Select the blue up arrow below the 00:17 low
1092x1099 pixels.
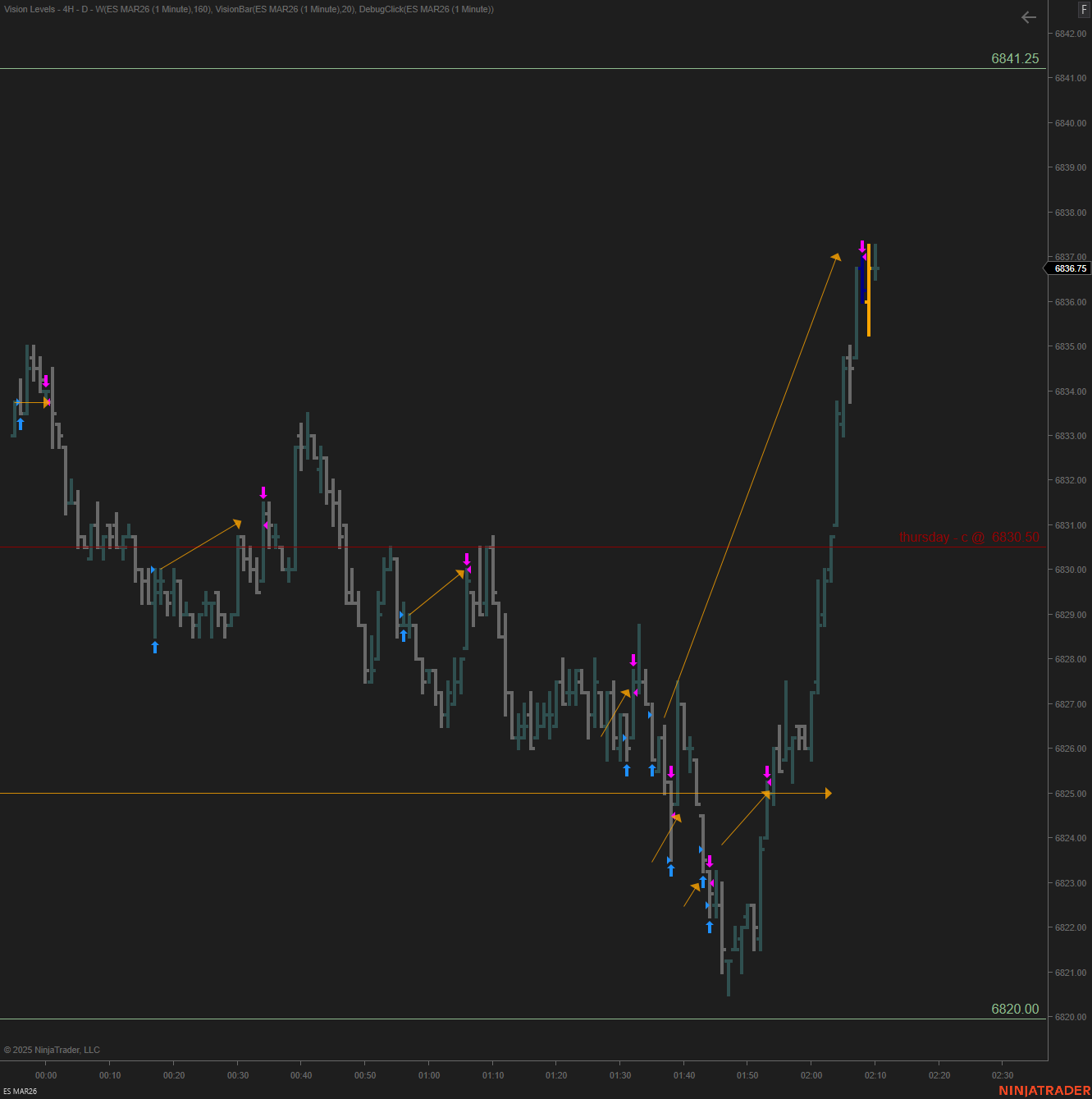pyautogui.click(x=155, y=648)
